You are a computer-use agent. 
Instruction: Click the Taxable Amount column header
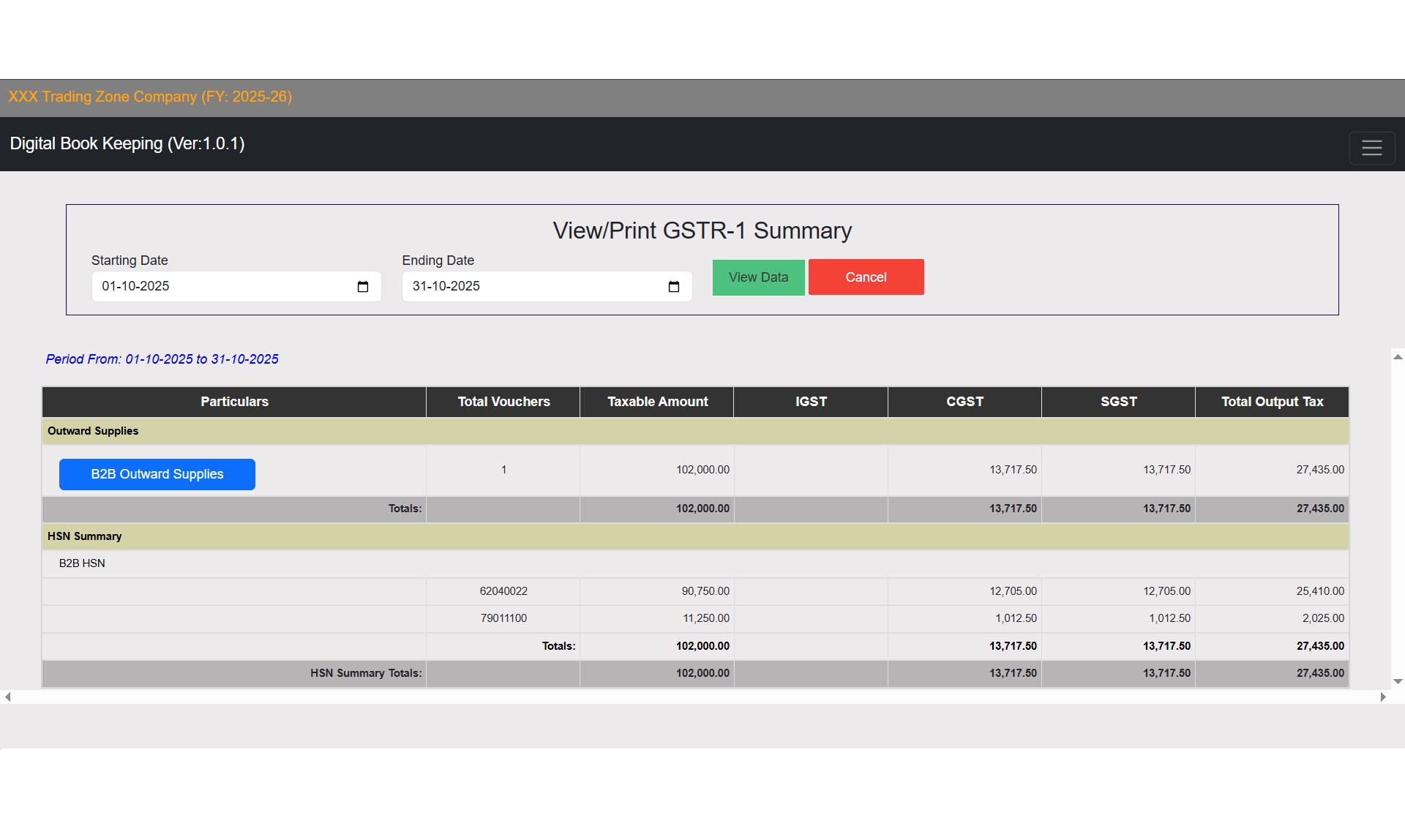click(657, 402)
